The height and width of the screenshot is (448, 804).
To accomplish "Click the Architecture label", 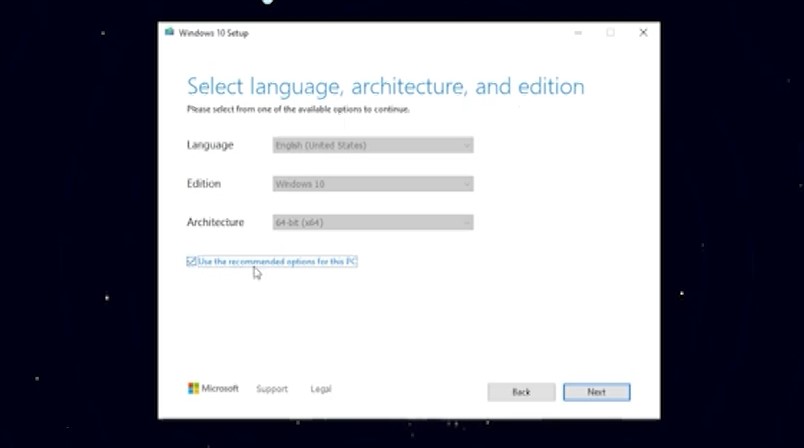I will pos(215,222).
